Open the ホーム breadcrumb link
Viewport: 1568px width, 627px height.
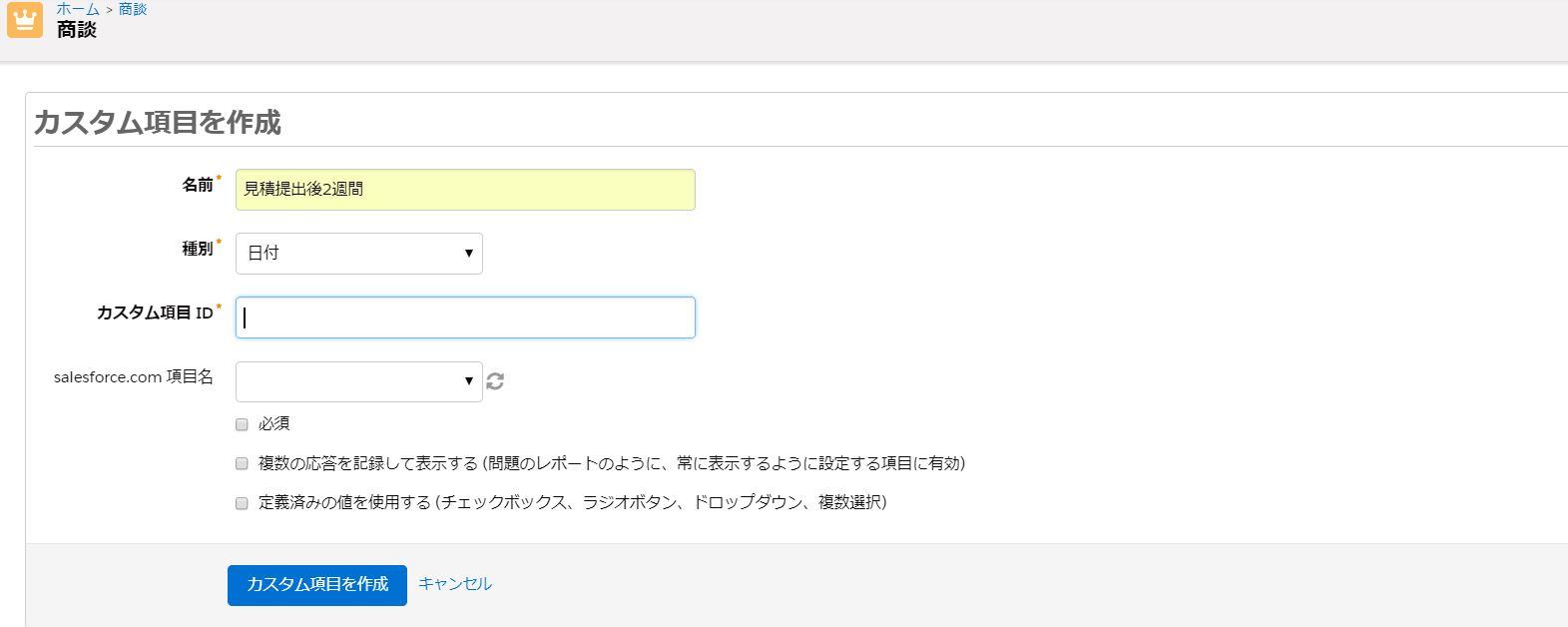click(78, 9)
